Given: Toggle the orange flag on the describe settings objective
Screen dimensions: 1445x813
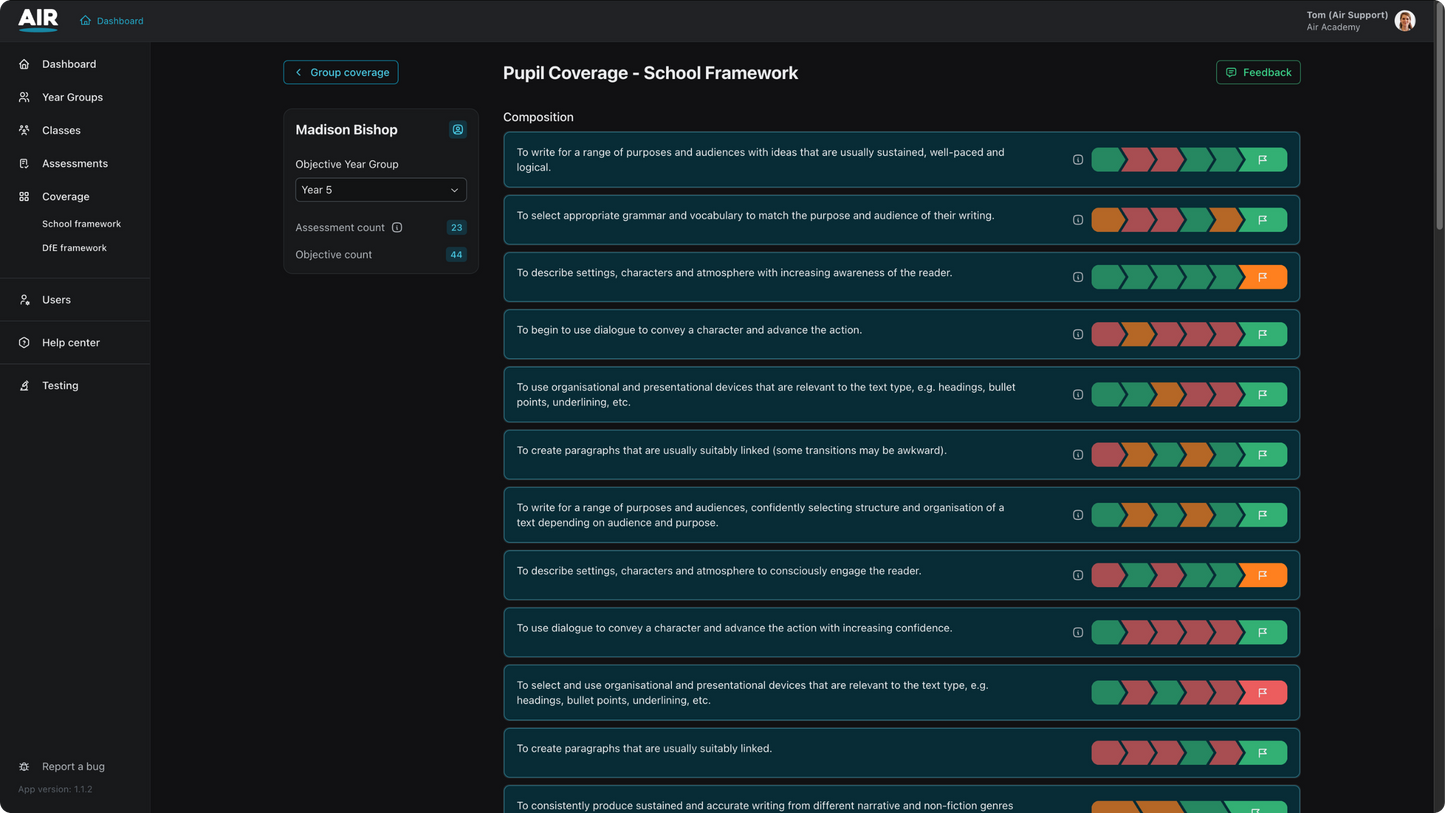Looking at the screenshot, I should coord(1262,277).
